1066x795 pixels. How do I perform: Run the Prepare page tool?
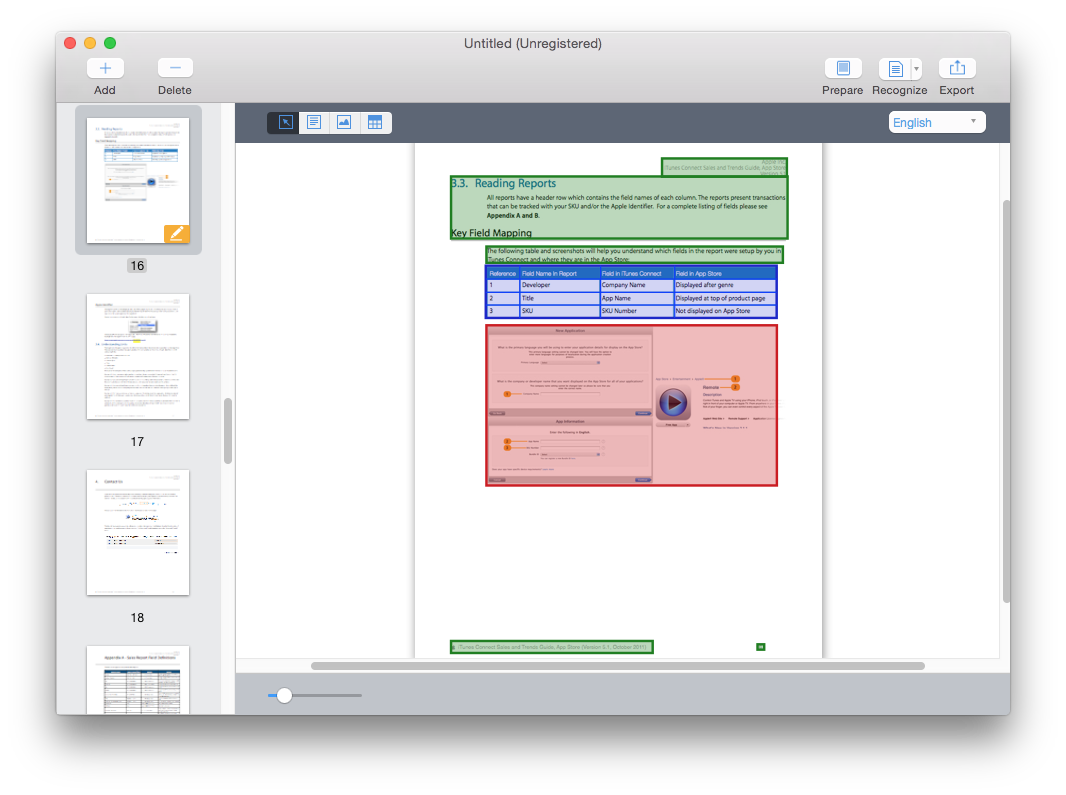click(843, 68)
